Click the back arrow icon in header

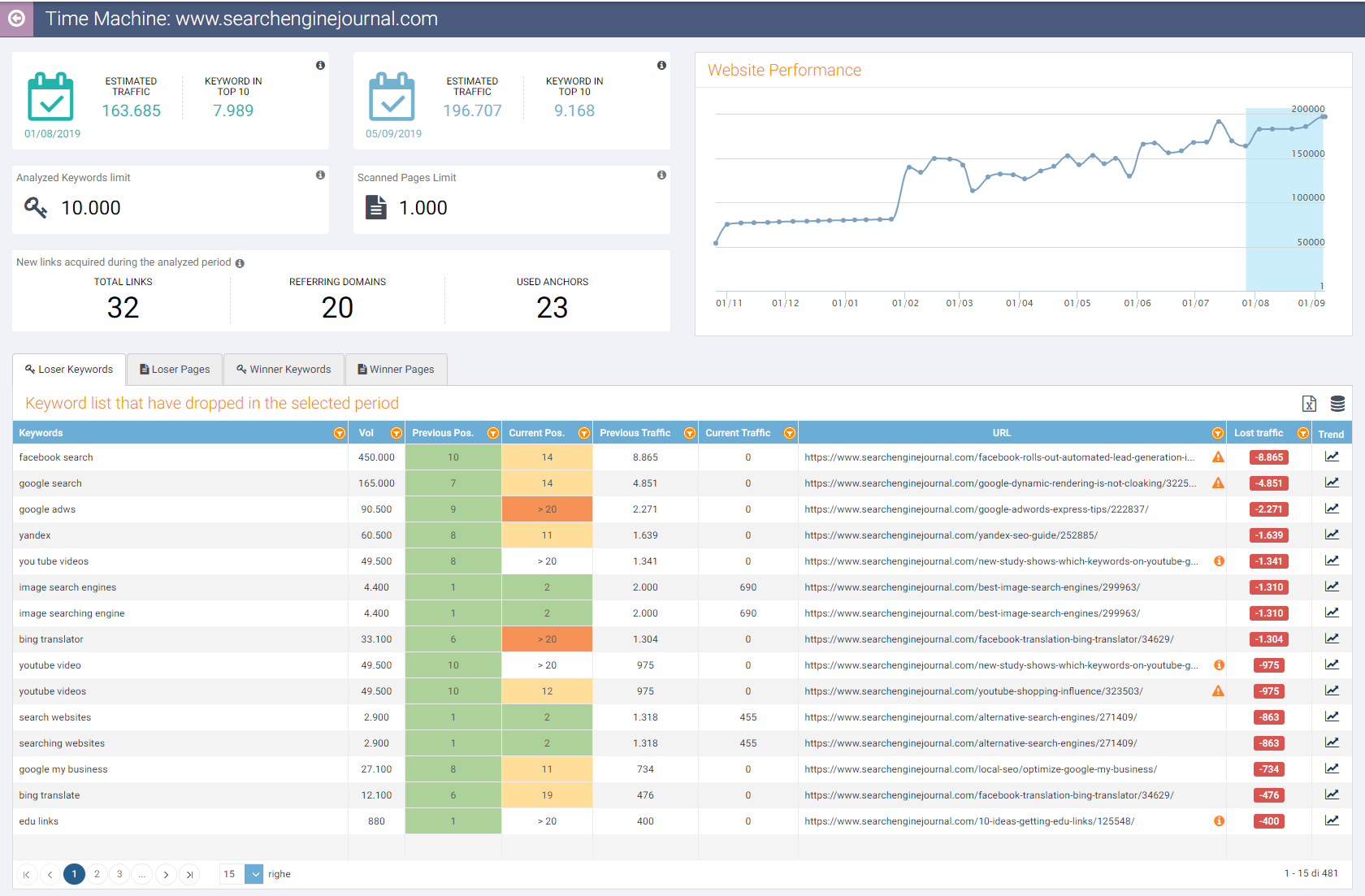(x=16, y=18)
